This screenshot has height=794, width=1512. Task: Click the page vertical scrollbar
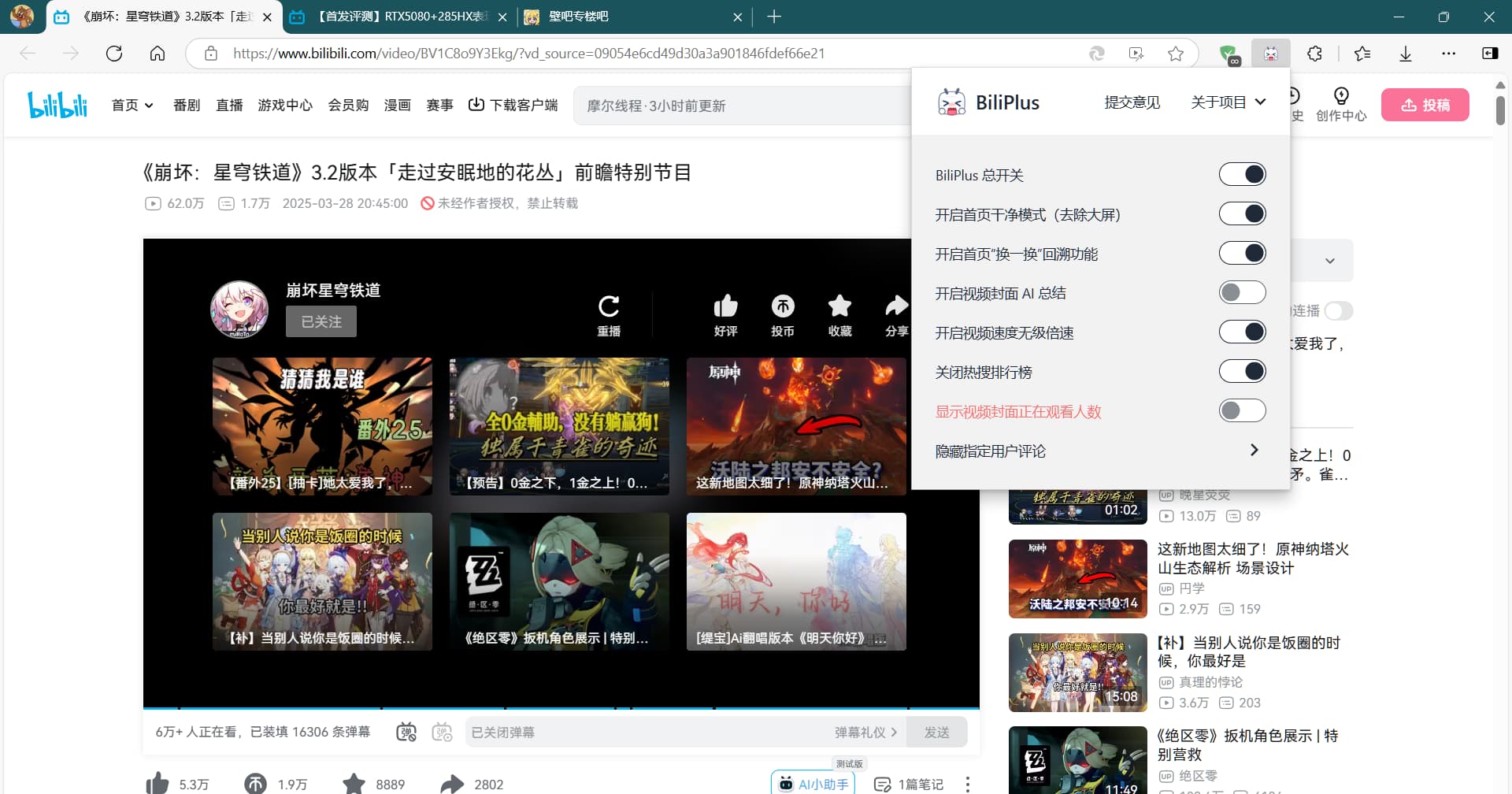pyautogui.click(x=1500, y=109)
